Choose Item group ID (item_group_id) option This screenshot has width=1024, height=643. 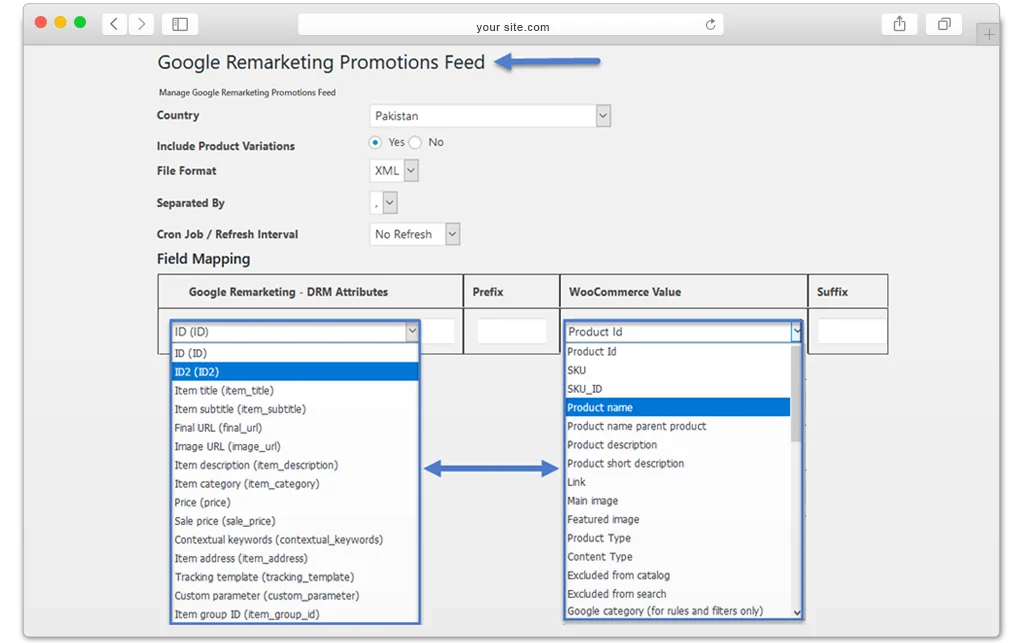pos(295,614)
